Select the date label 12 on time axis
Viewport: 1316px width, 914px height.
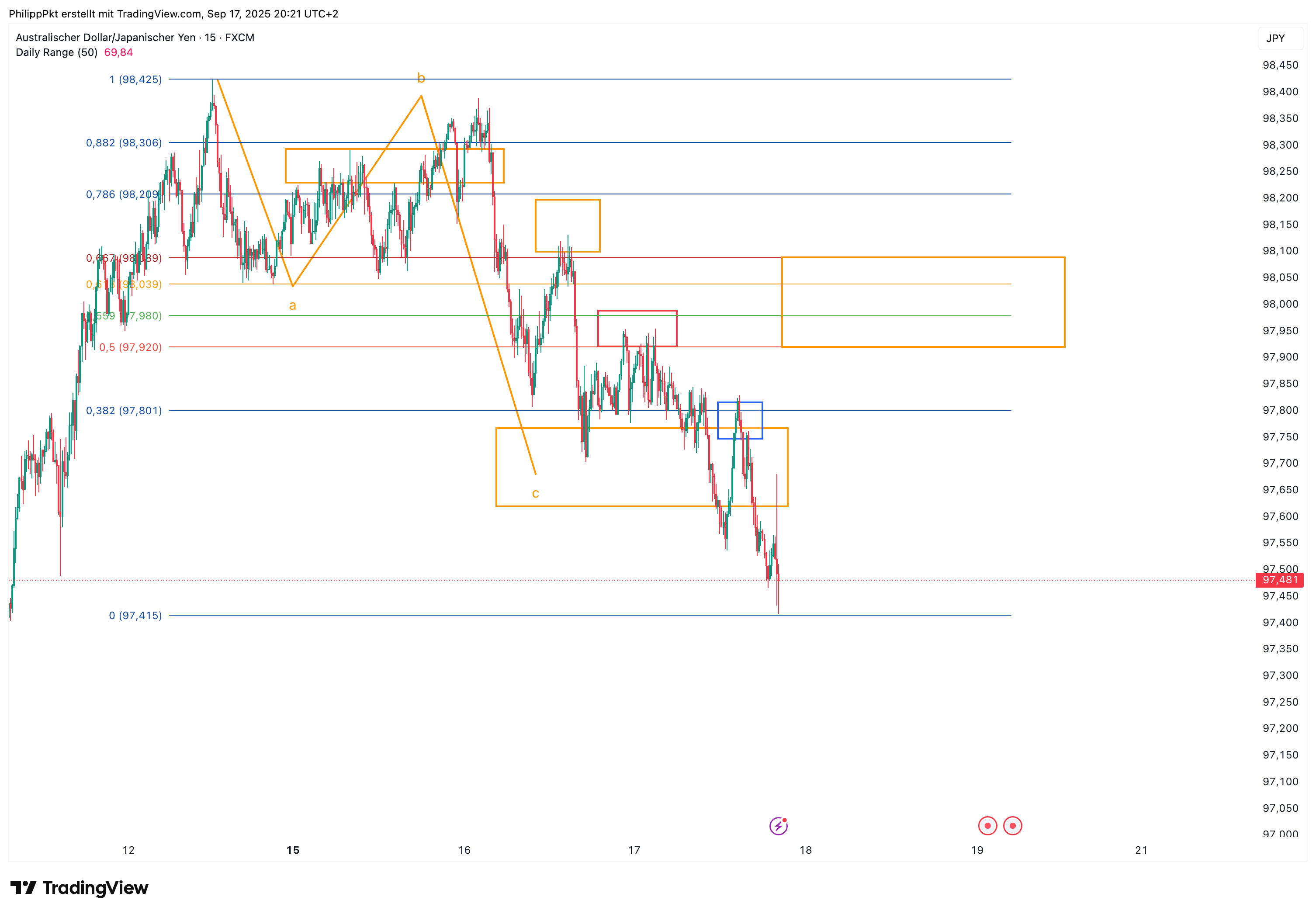coord(128,850)
